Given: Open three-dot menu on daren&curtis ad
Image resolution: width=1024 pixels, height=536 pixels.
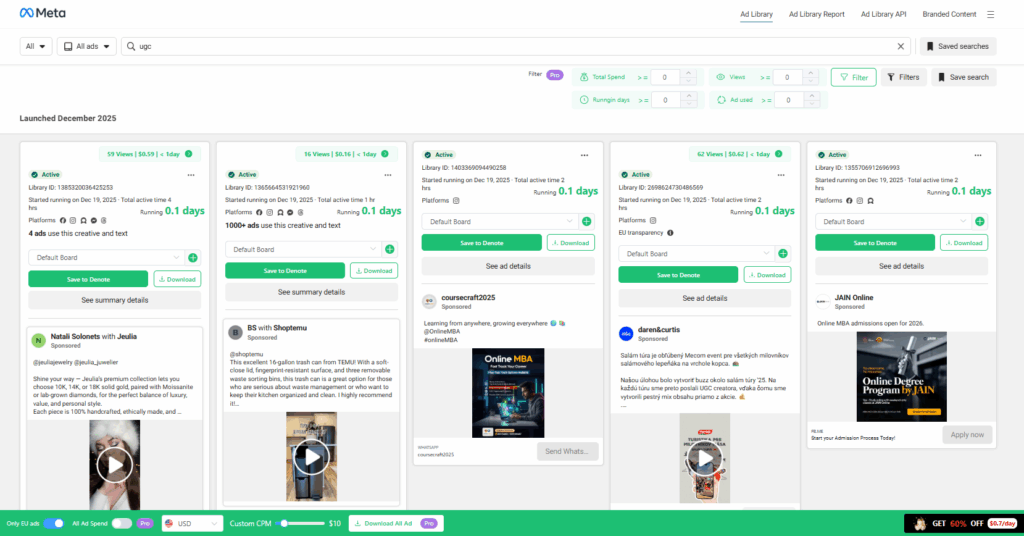Looking at the screenshot, I should click(x=781, y=175).
